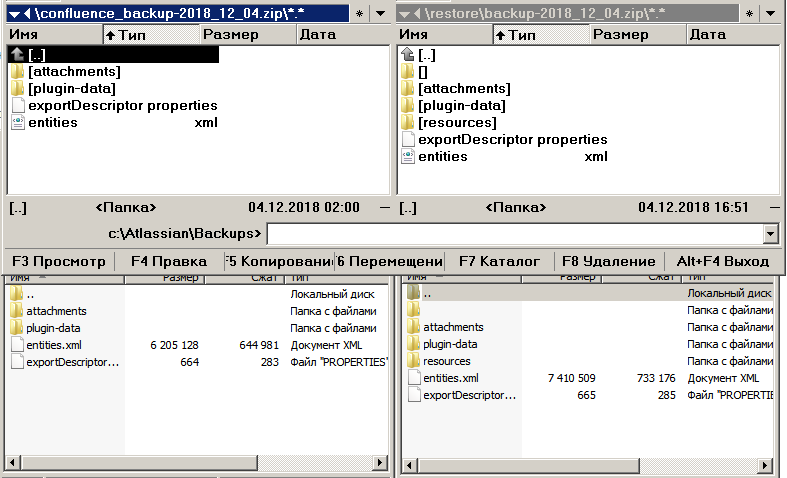The image size is (787, 478).
Task: Open right panel favorites asterisk button
Action: [x=749, y=14]
